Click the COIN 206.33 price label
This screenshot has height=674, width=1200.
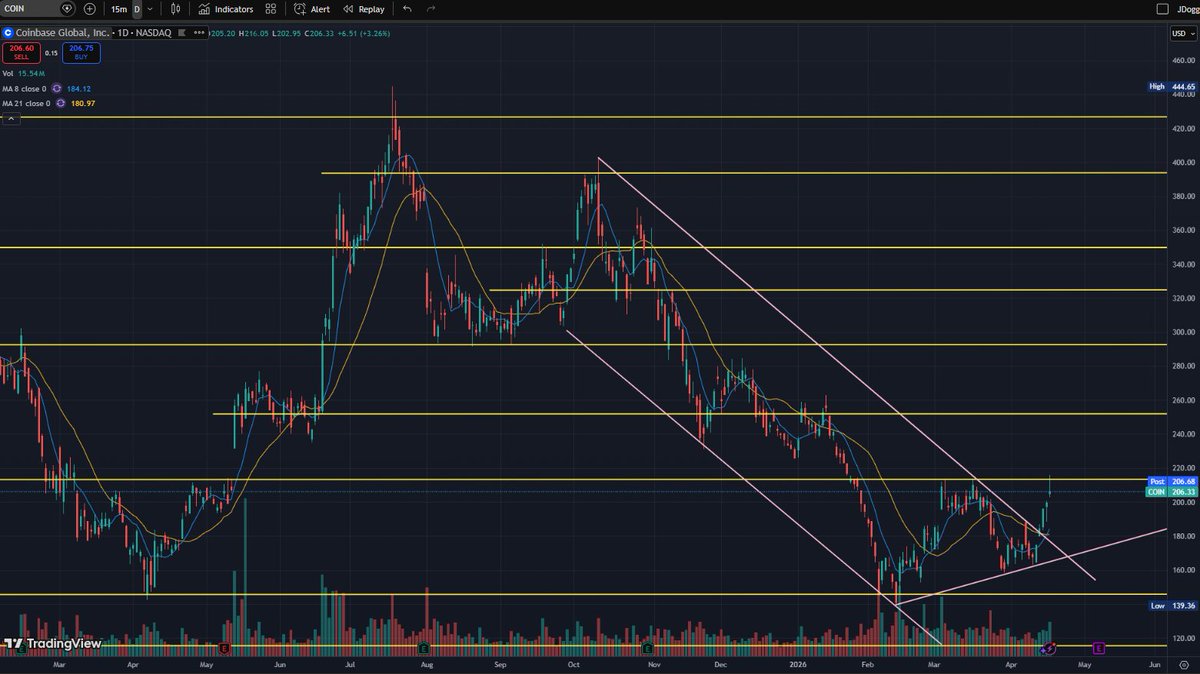[x=1172, y=491]
